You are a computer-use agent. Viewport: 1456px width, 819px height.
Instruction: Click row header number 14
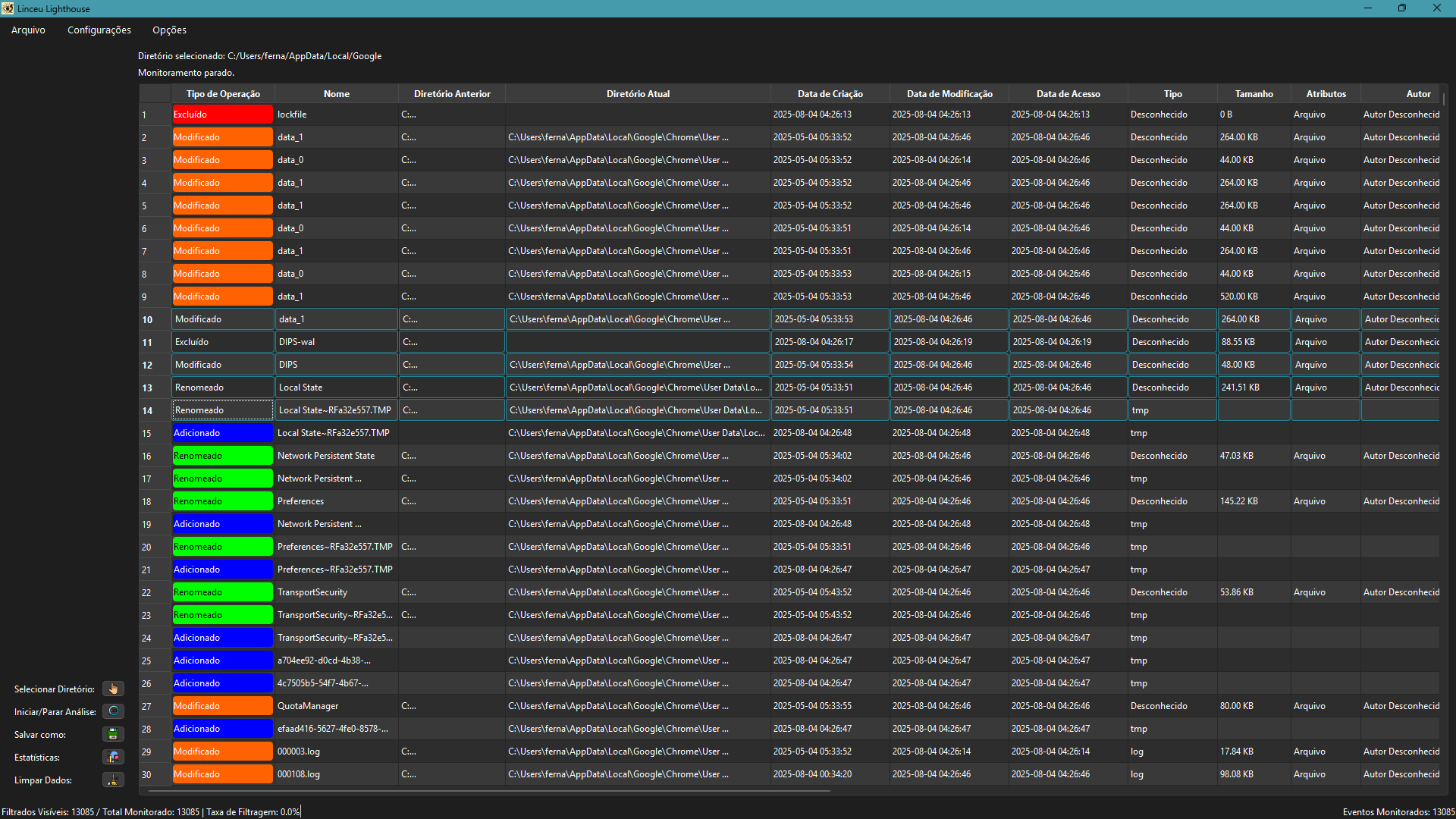click(x=147, y=410)
